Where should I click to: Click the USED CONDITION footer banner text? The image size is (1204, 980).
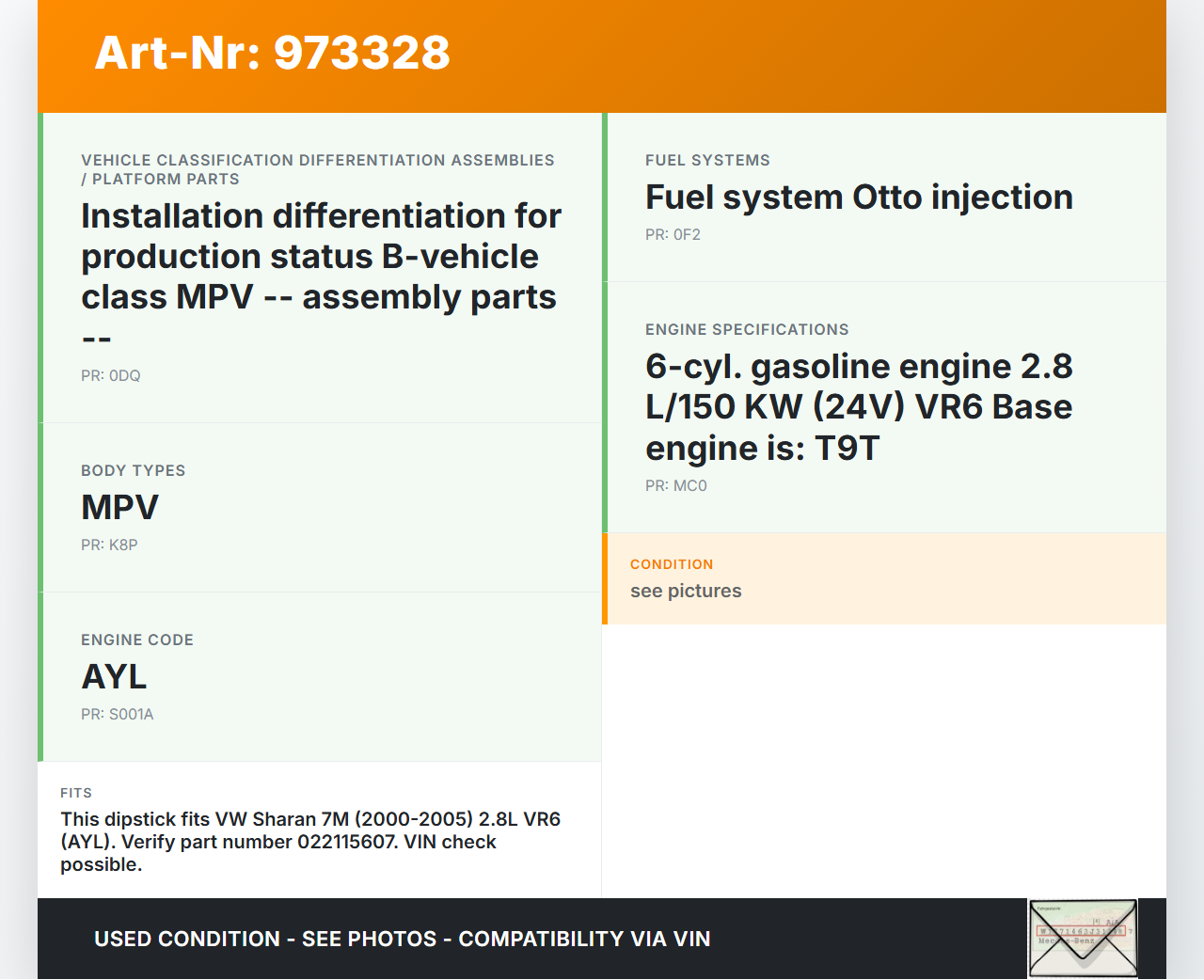click(402, 939)
